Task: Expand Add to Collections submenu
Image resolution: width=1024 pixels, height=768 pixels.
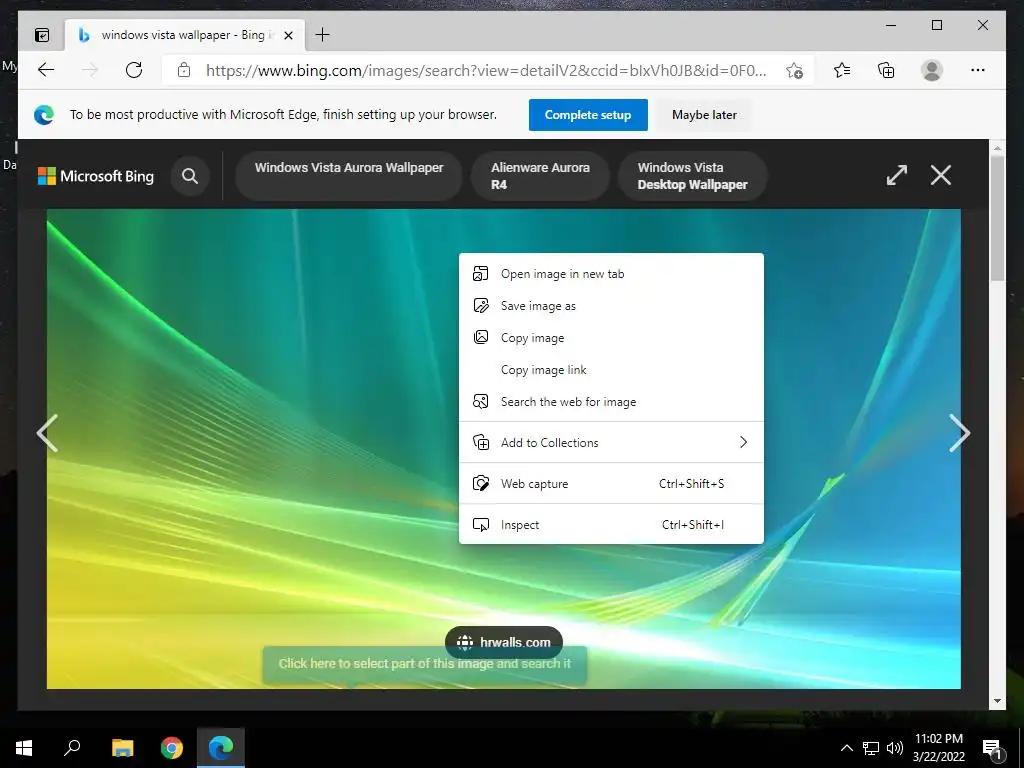Action: coord(611,442)
